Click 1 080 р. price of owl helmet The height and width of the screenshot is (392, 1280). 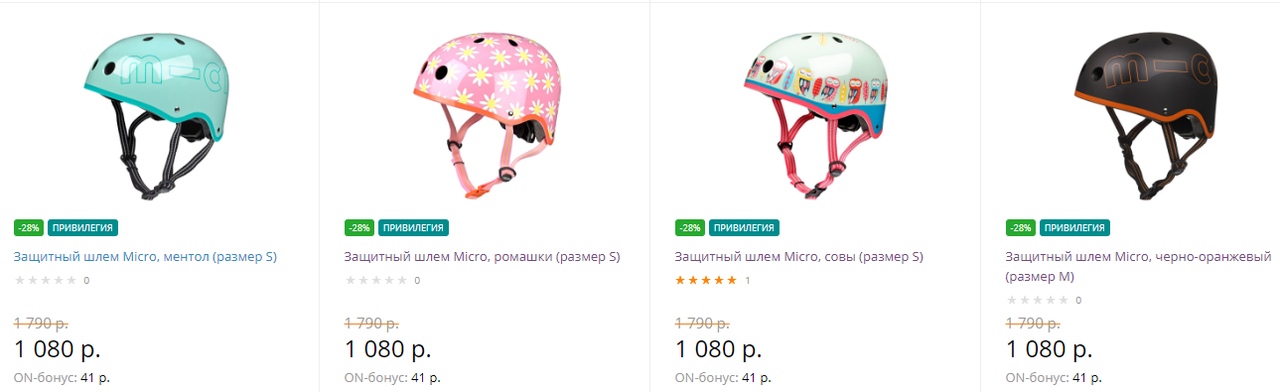point(719,349)
